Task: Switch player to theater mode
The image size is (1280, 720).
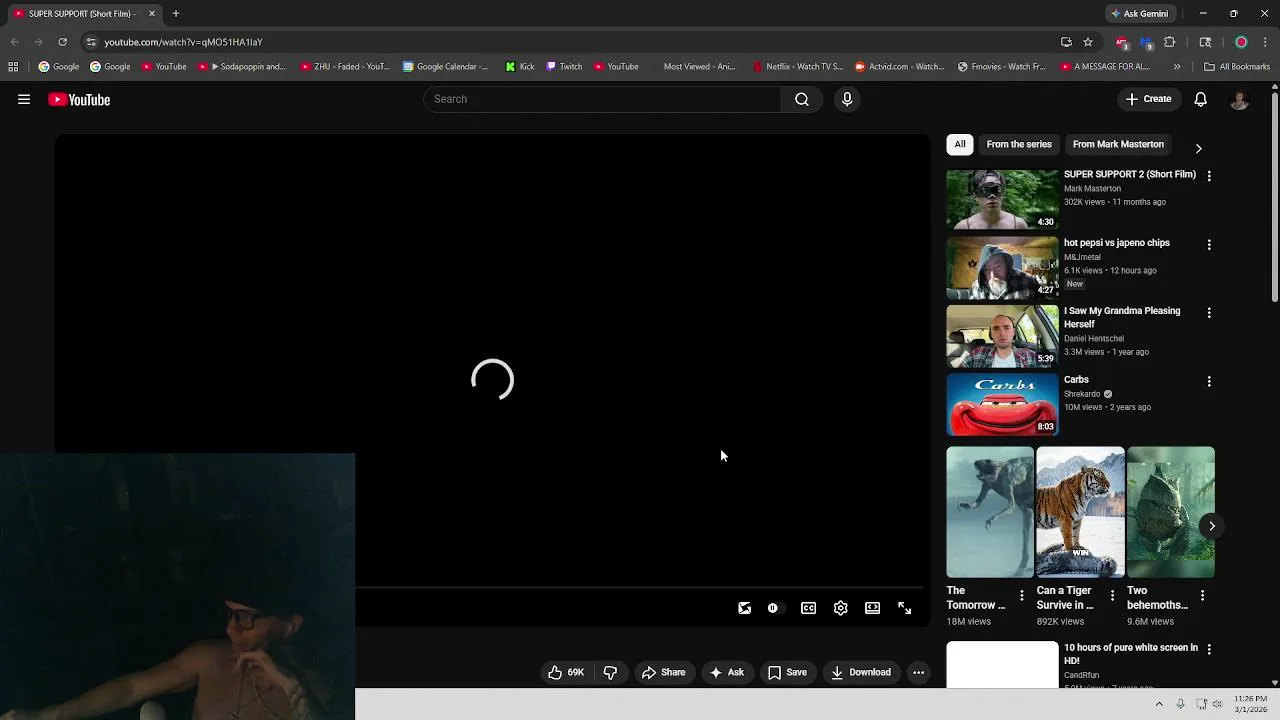Action: (873, 608)
